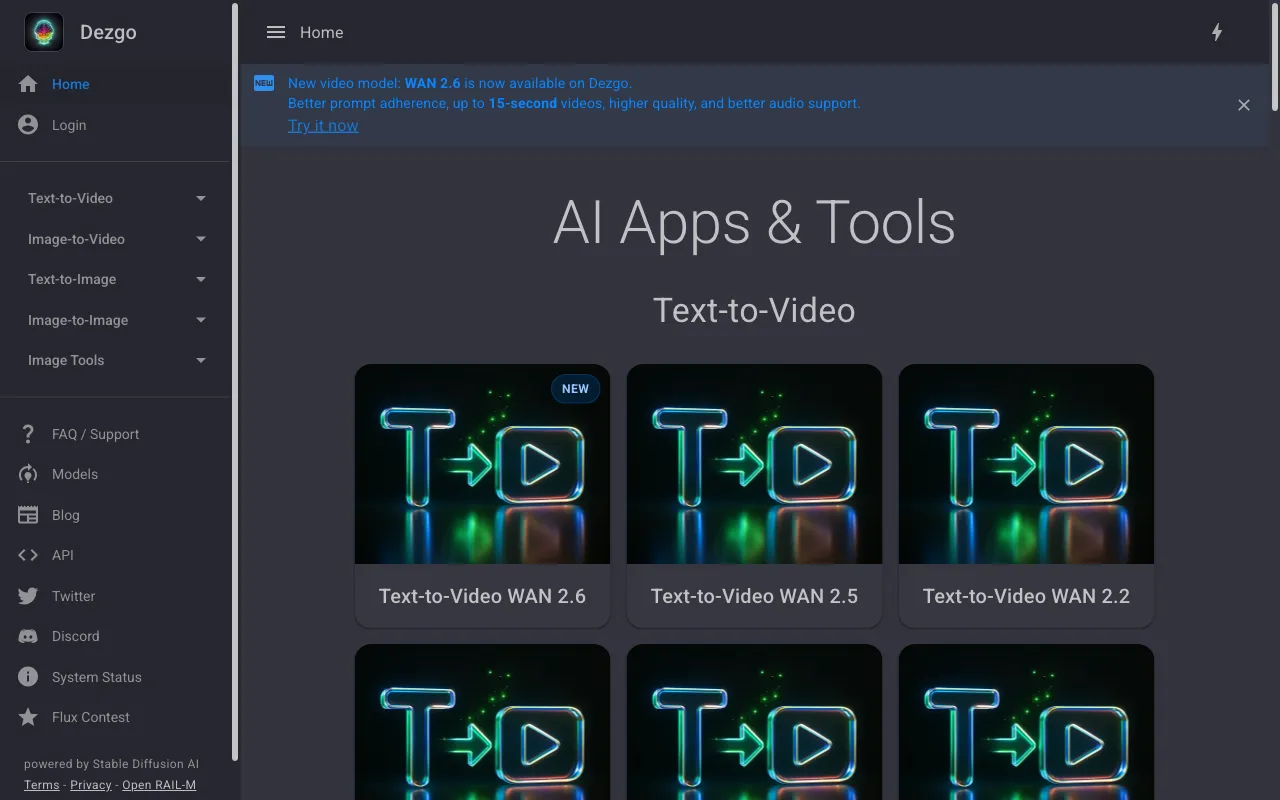Click the "Text-to-Video WAN 2.6" card title
Image resolution: width=1280 pixels, height=800 pixels.
[x=482, y=596]
